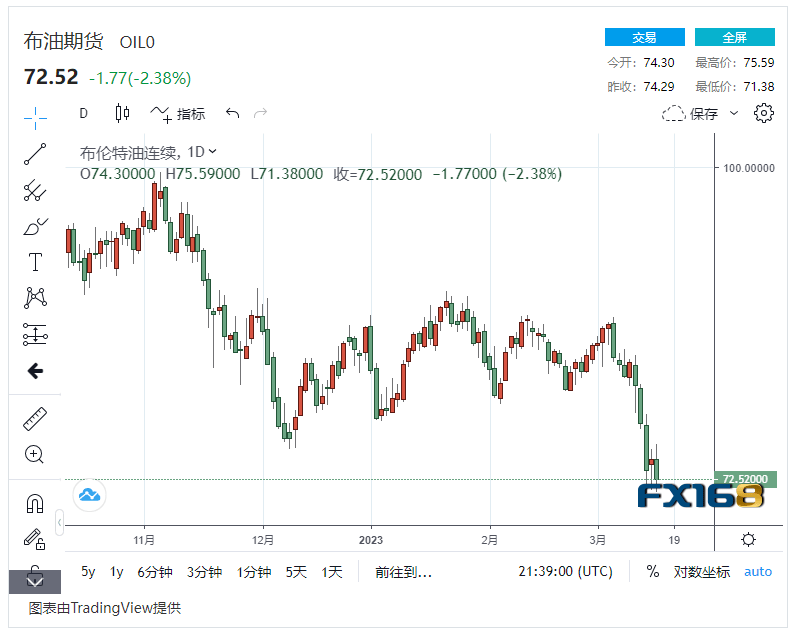This screenshot has height=630, width=797.
Task: Toggle magnet mode for drawings
Action: (x=35, y=504)
